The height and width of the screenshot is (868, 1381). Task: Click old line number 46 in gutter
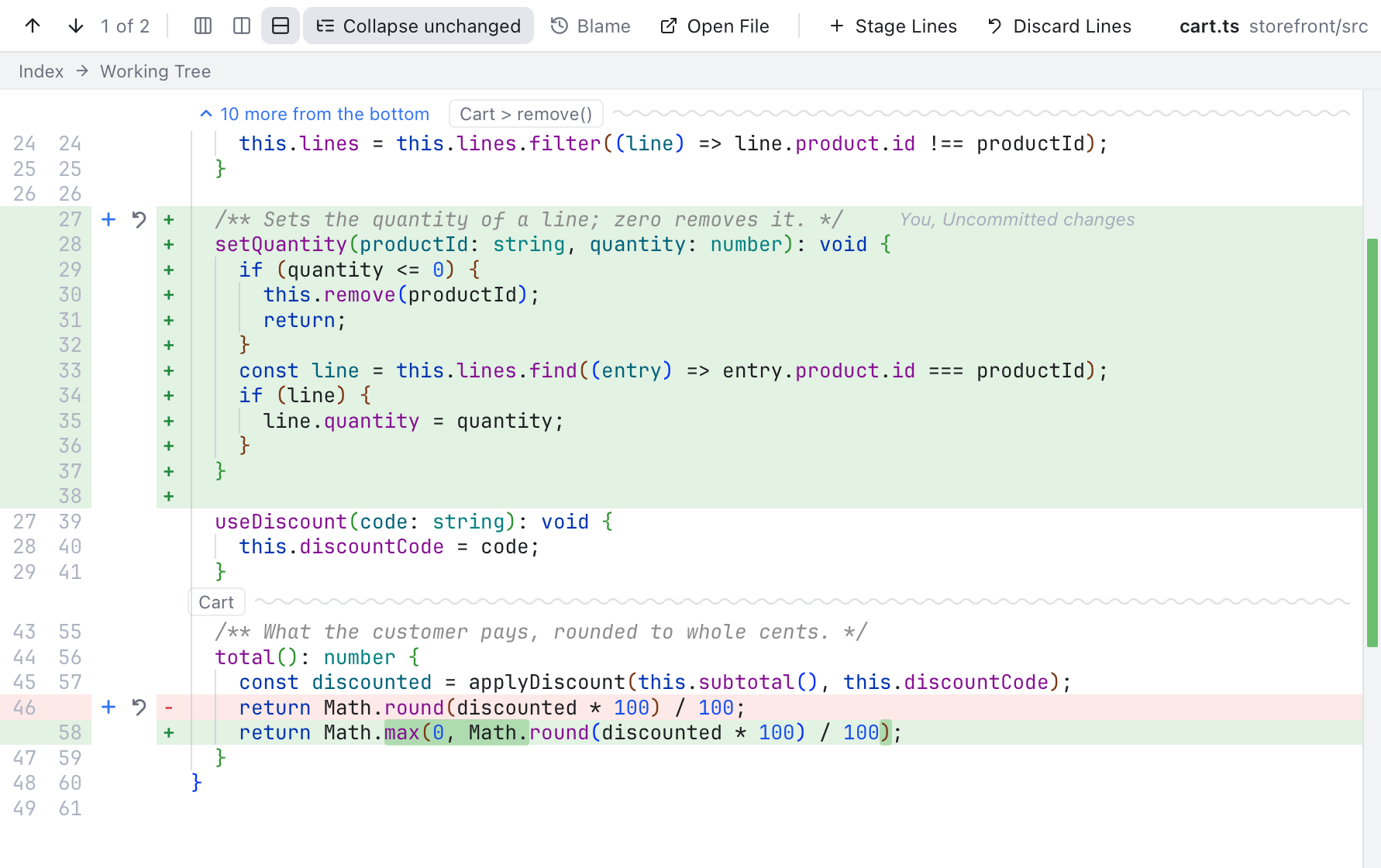[24, 707]
